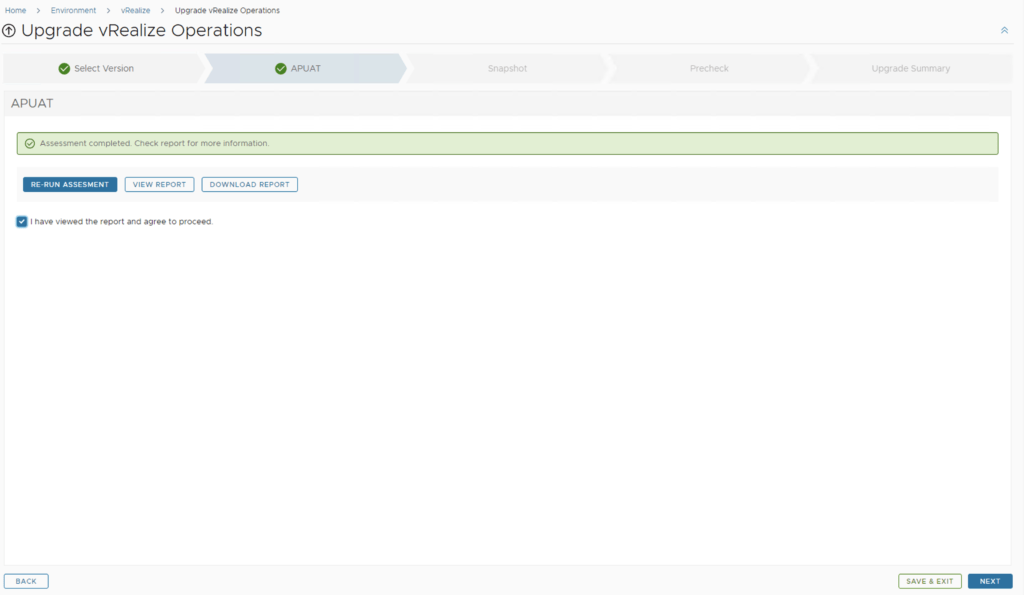1024x595 pixels.
Task: Click the Download Report button
Action: click(249, 185)
